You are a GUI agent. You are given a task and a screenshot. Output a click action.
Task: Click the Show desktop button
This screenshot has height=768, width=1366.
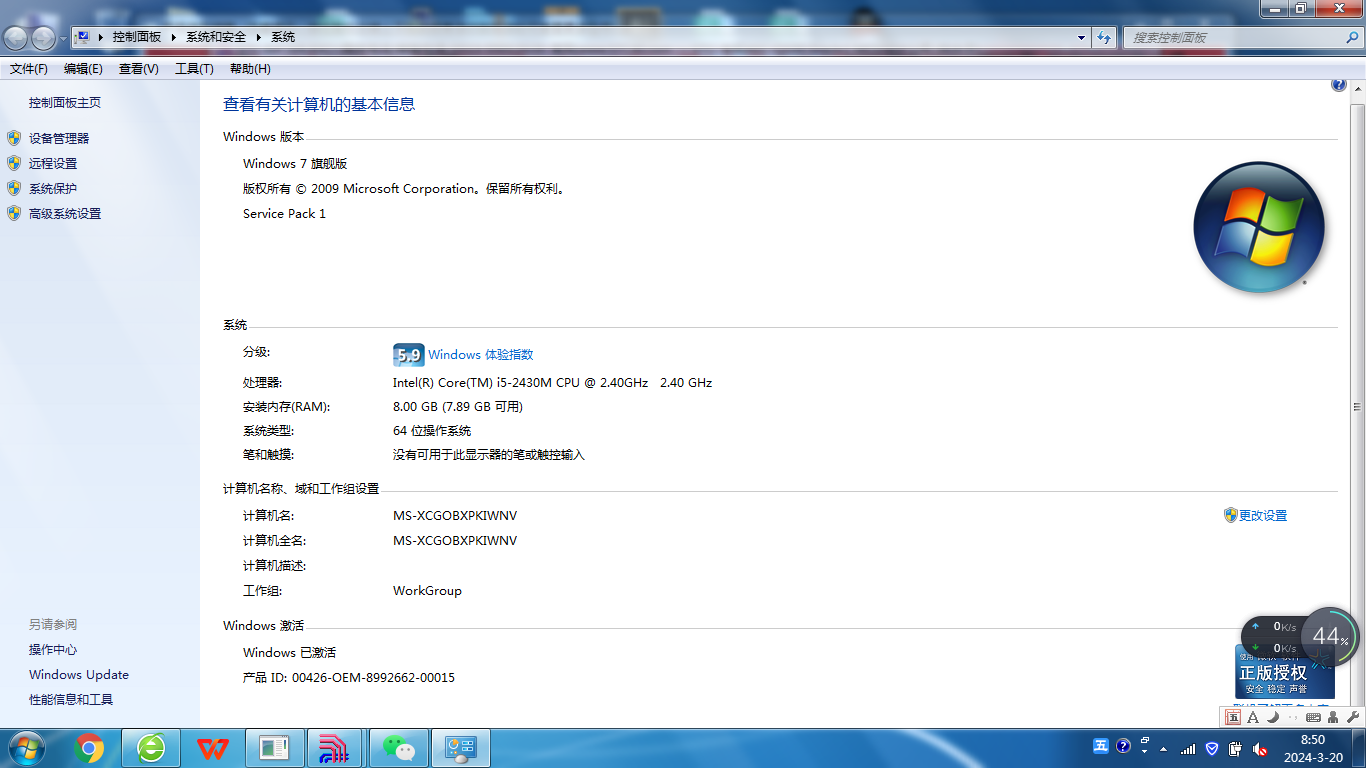pyautogui.click(x=1358, y=748)
